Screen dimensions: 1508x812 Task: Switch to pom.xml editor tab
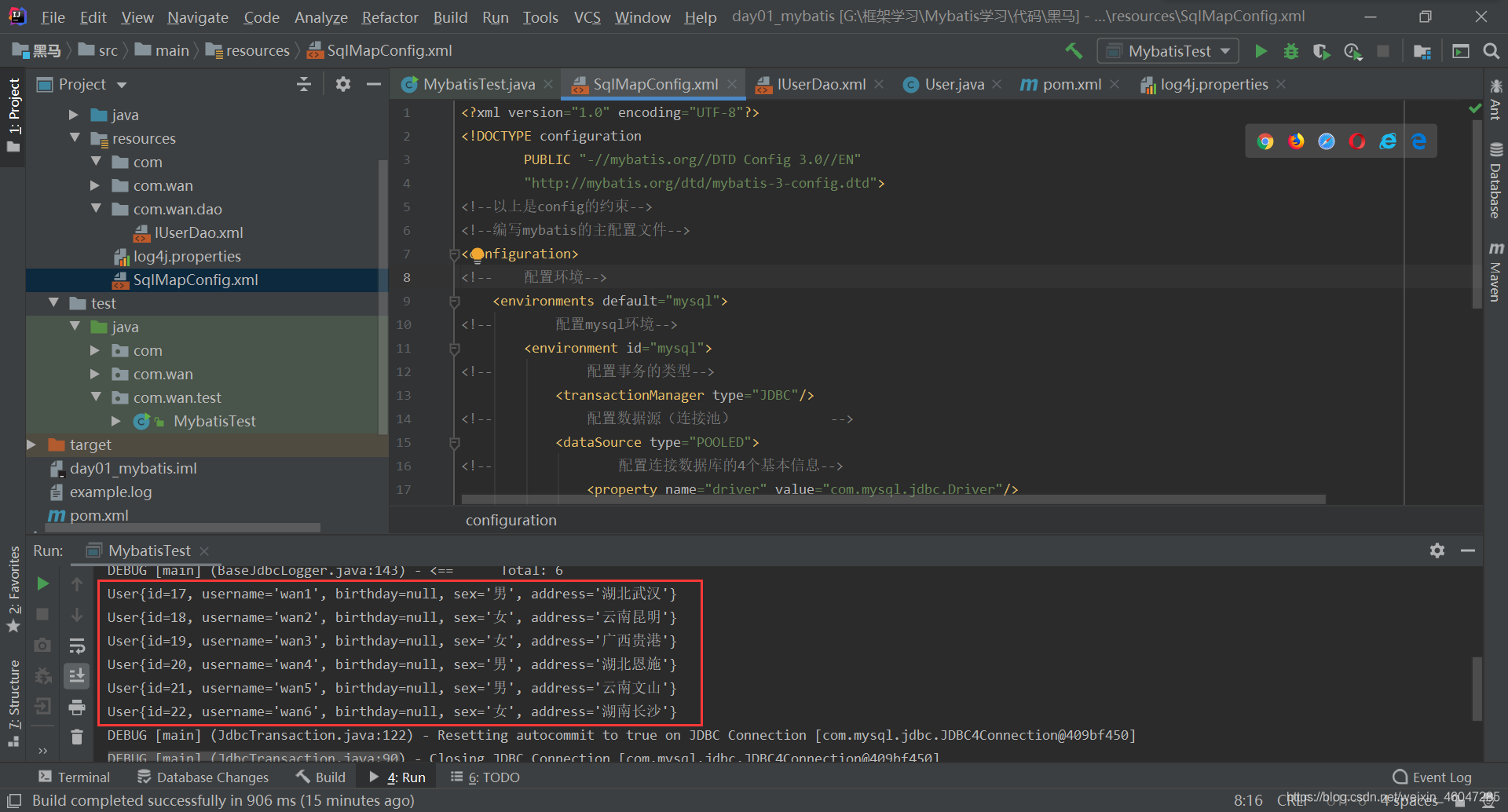[1072, 84]
